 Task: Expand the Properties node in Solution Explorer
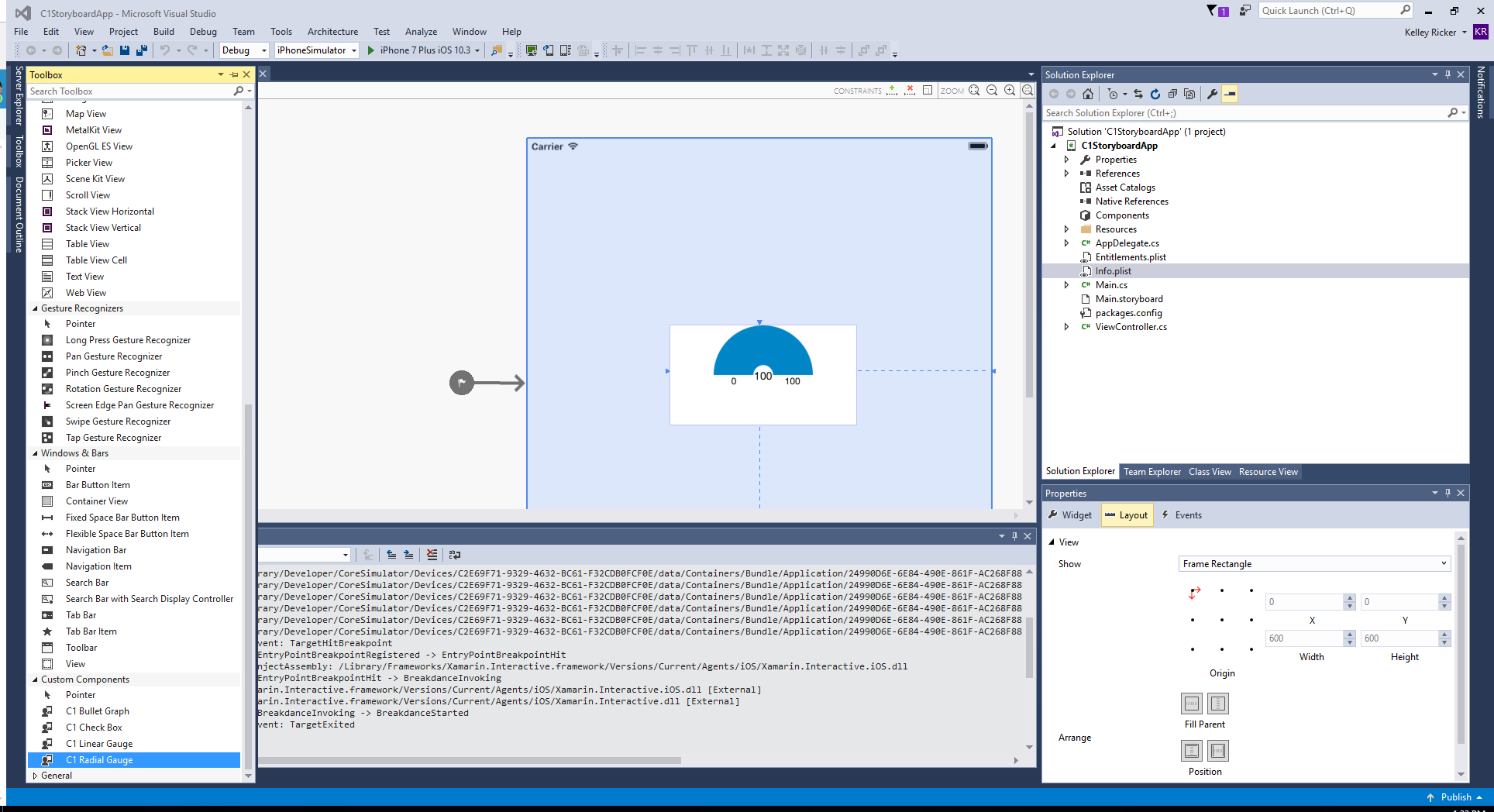[1066, 160]
